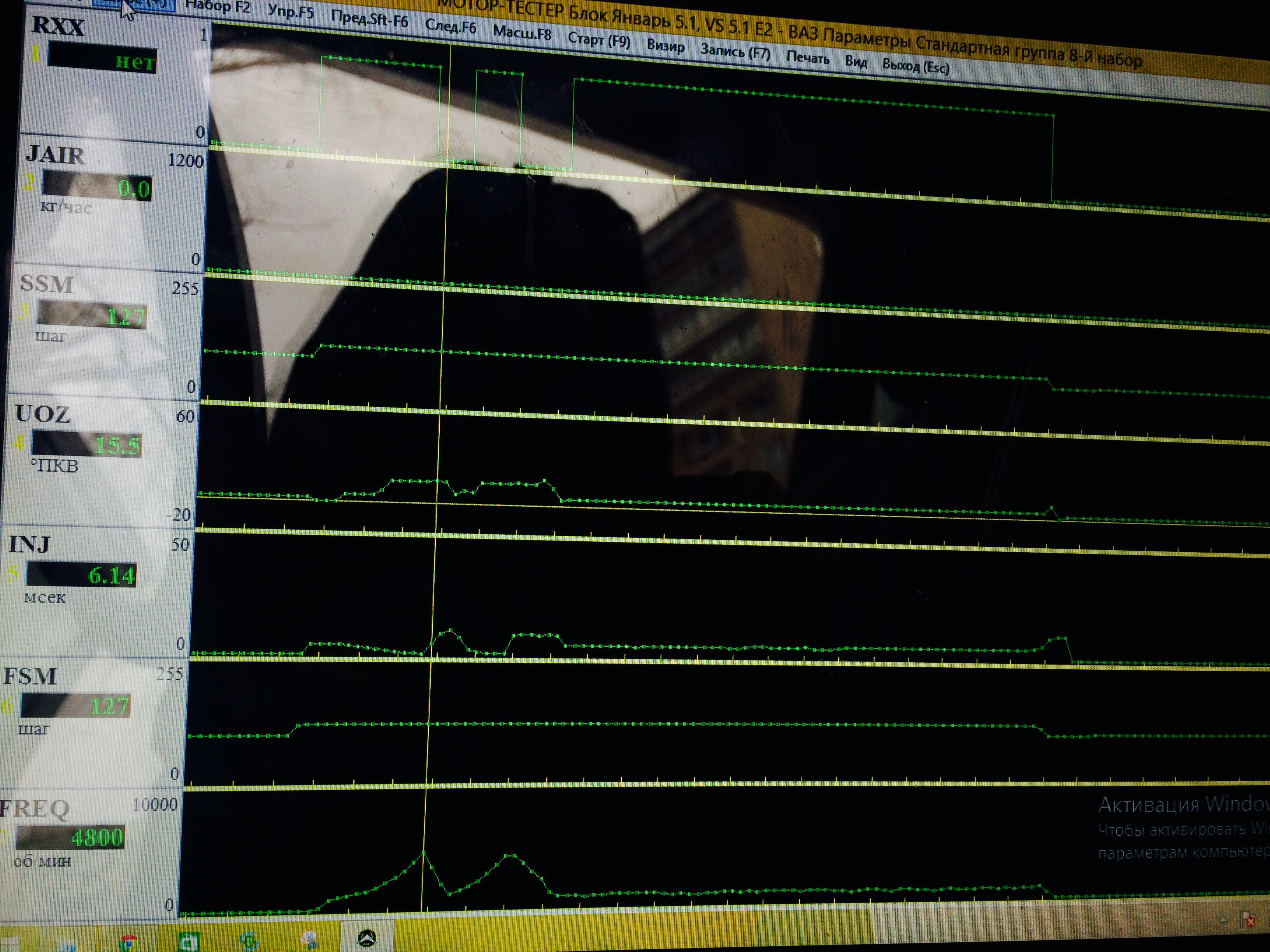Open the colorful paint-like taskbar icon
Image resolution: width=1270 pixels, height=952 pixels.
click(310, 940)
